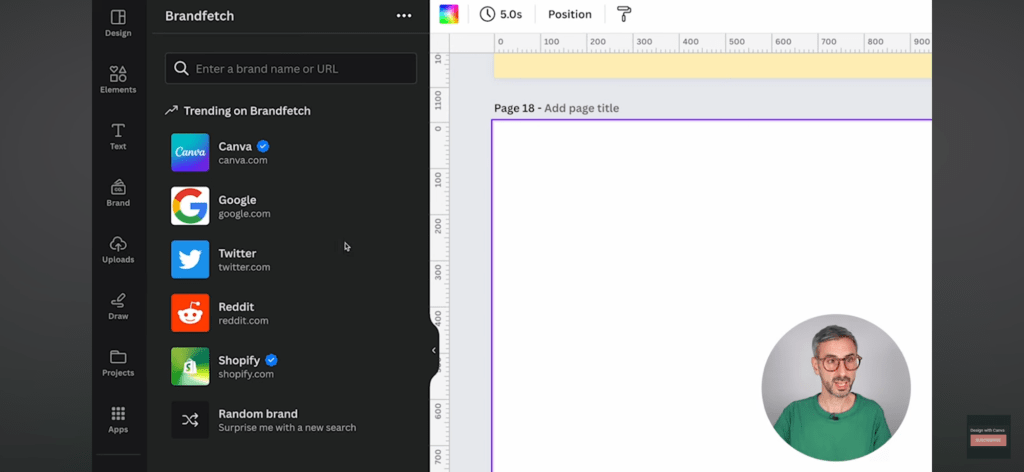Click the twitter.com domain text
1024x472 pixels.
[x=244, y=268]
